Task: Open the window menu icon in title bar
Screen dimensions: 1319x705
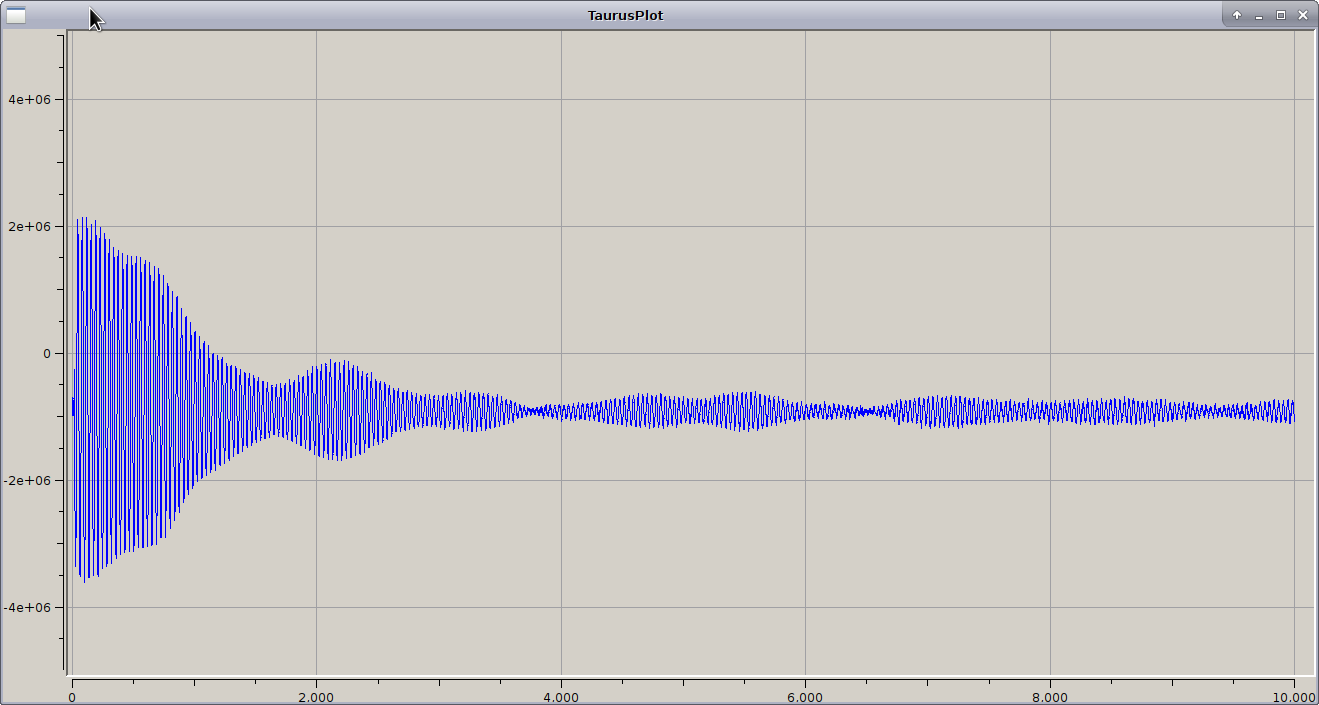Action: (16, 15)
